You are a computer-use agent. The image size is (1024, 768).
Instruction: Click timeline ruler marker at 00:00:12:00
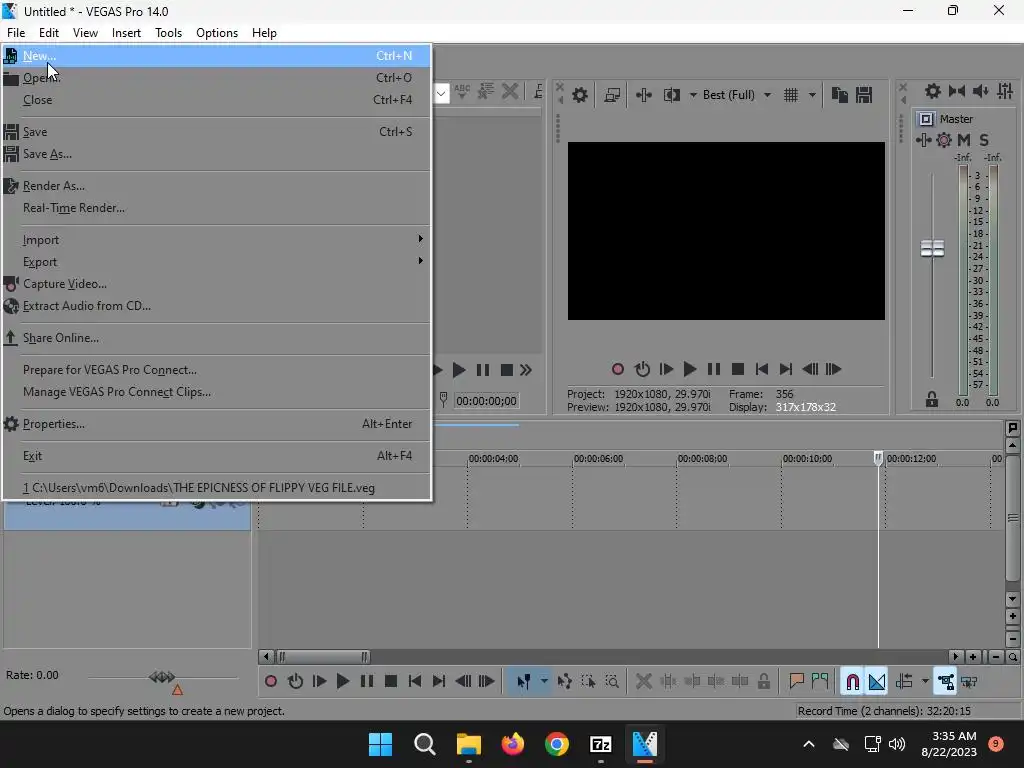pyautogui.click(x=911, y=458)
